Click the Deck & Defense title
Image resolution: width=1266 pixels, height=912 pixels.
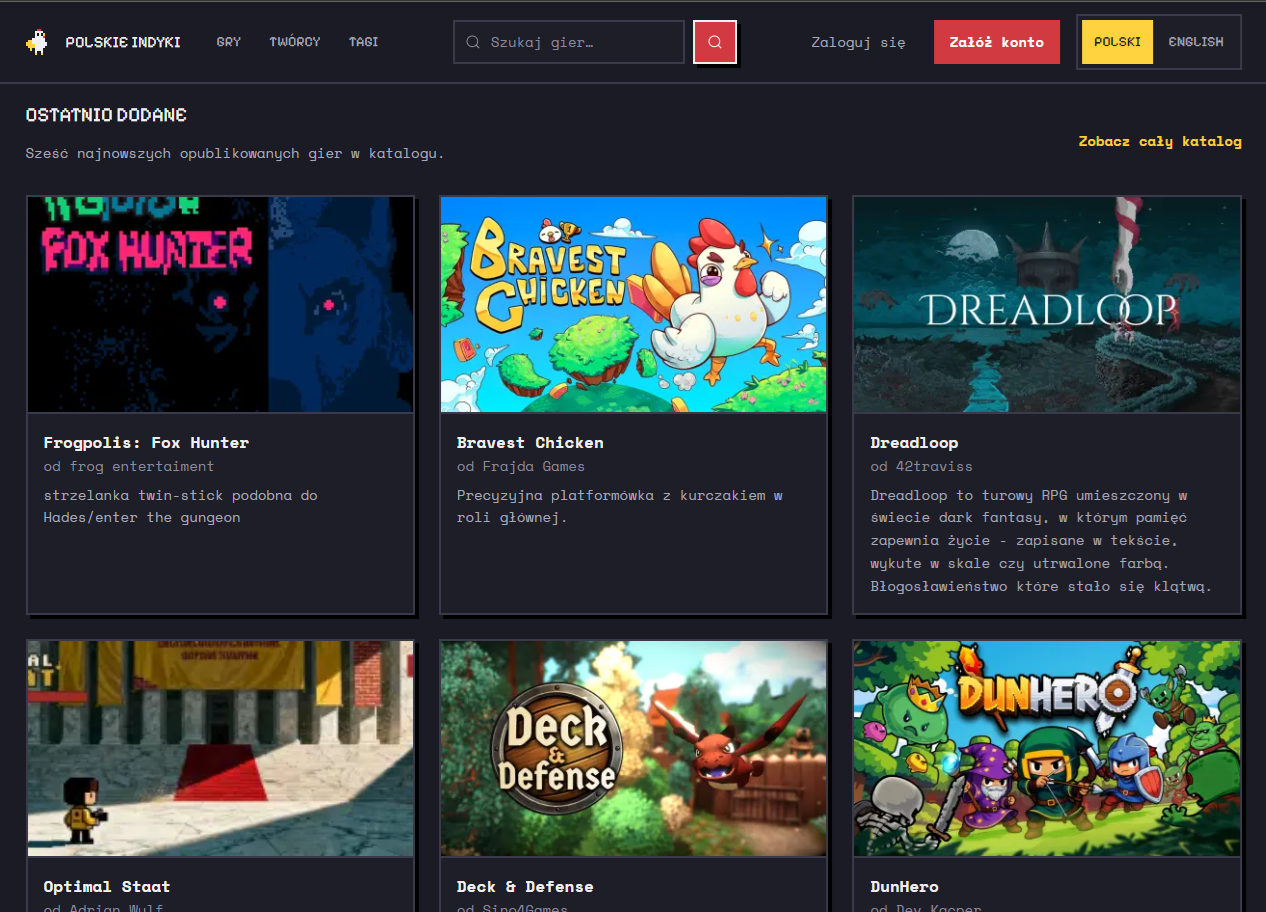525,886
